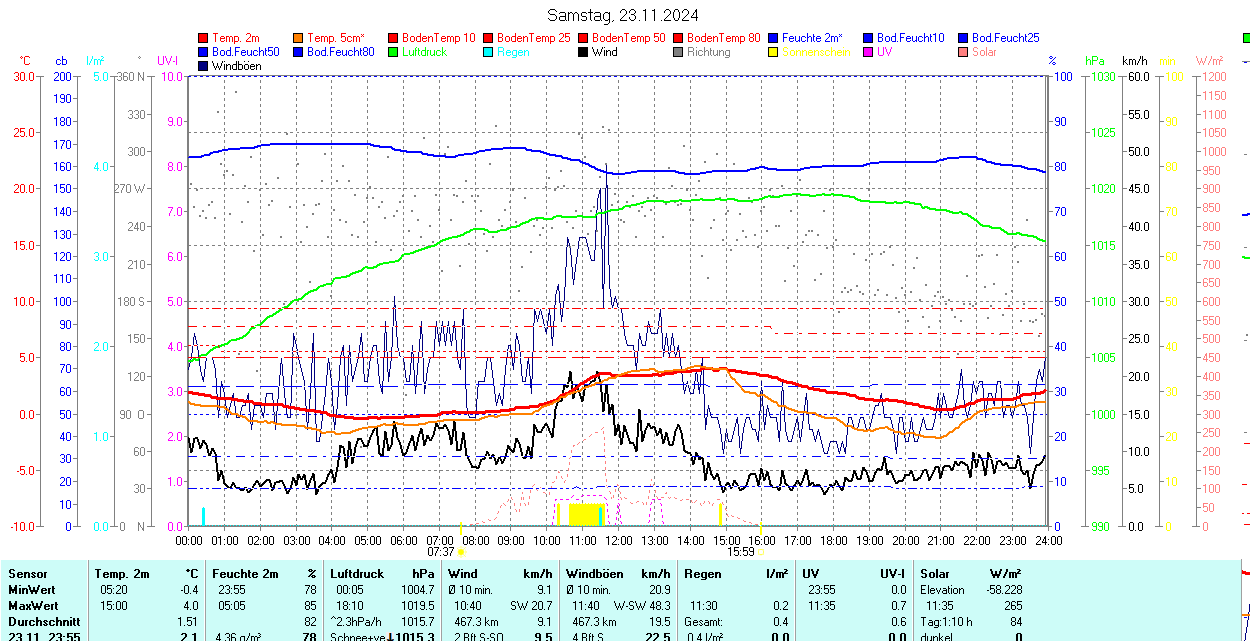Select the green Luftdruck legend marker
The image size is (1250, 641).
point(394,52)
